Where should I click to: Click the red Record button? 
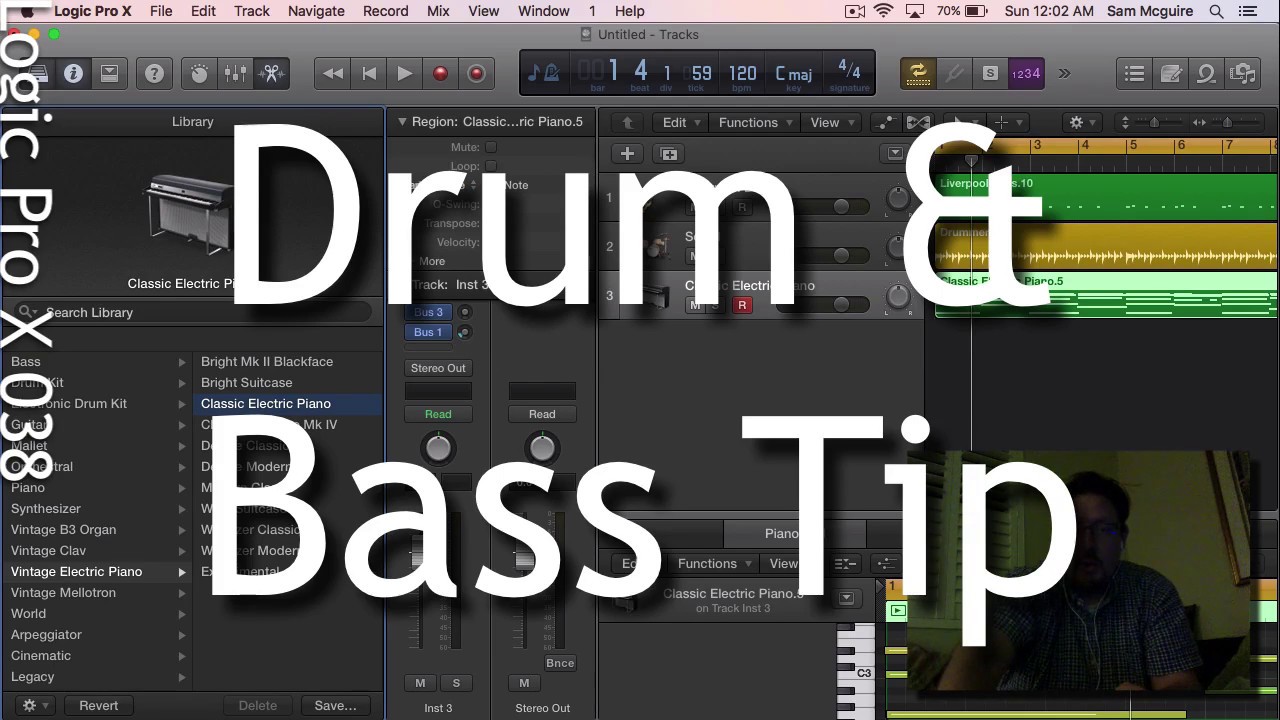[440, 73]
